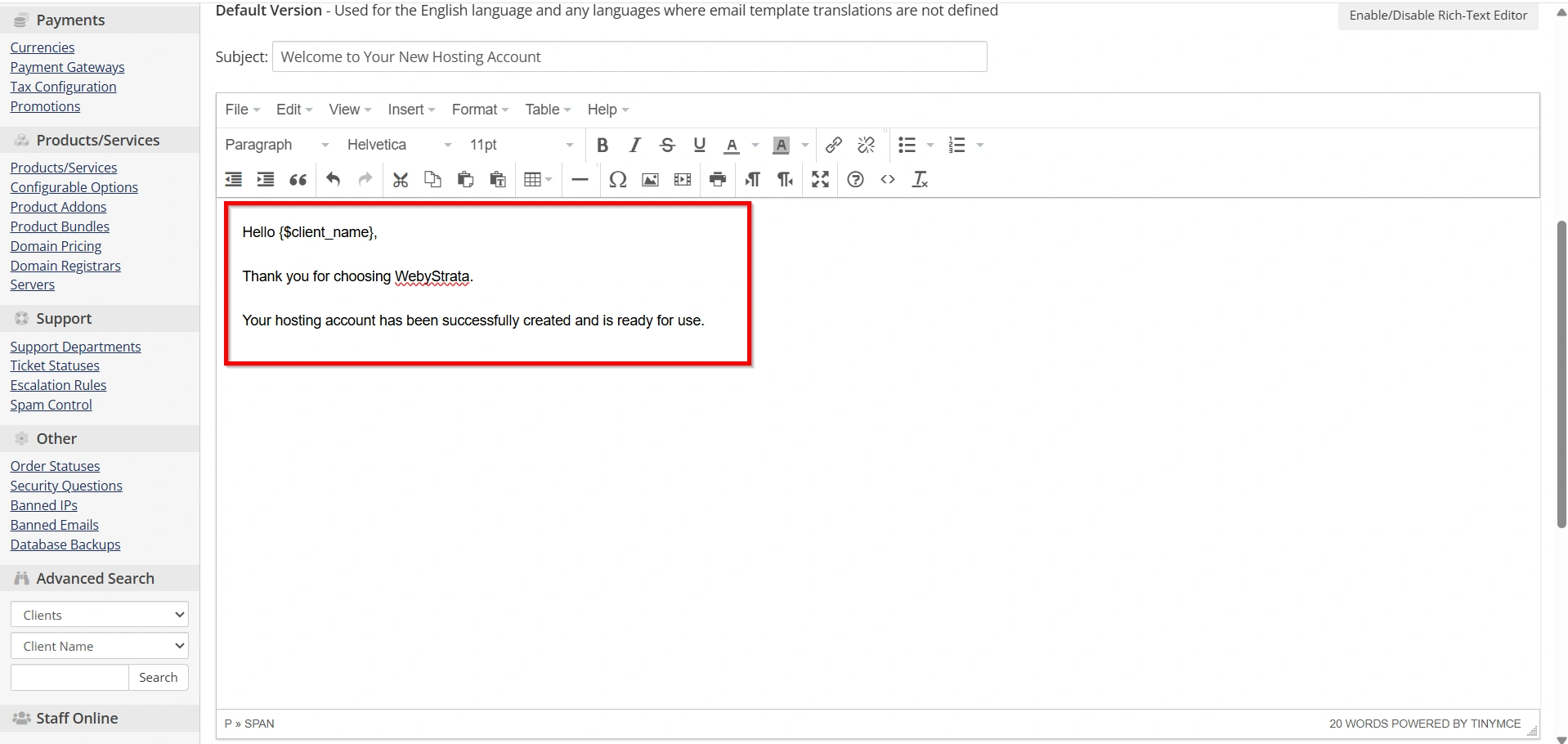Cut the selected text
This screenshot has width=1568, height=744.
pos(401,180)
